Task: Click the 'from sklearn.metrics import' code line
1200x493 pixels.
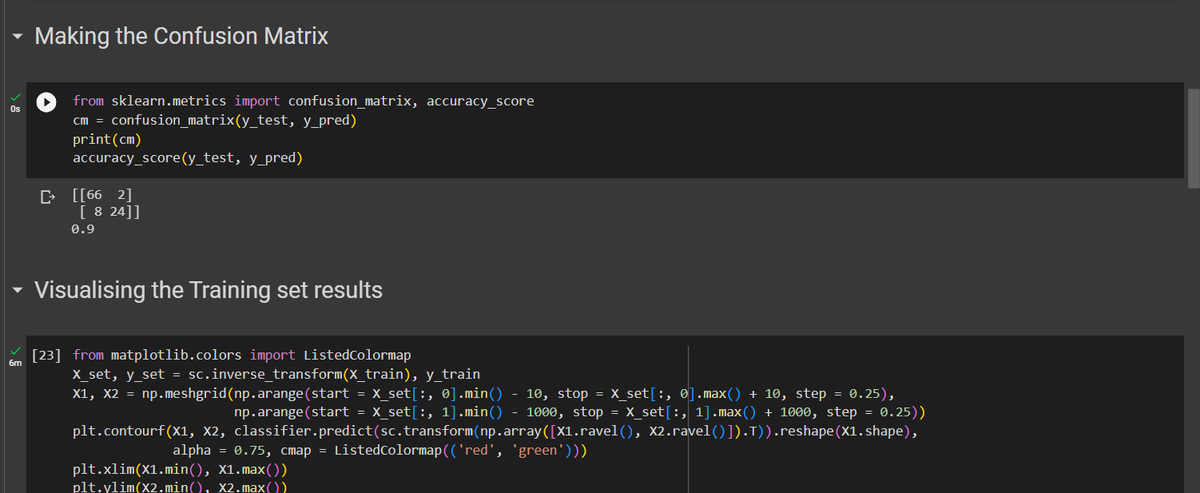Action: click(303, 101)
